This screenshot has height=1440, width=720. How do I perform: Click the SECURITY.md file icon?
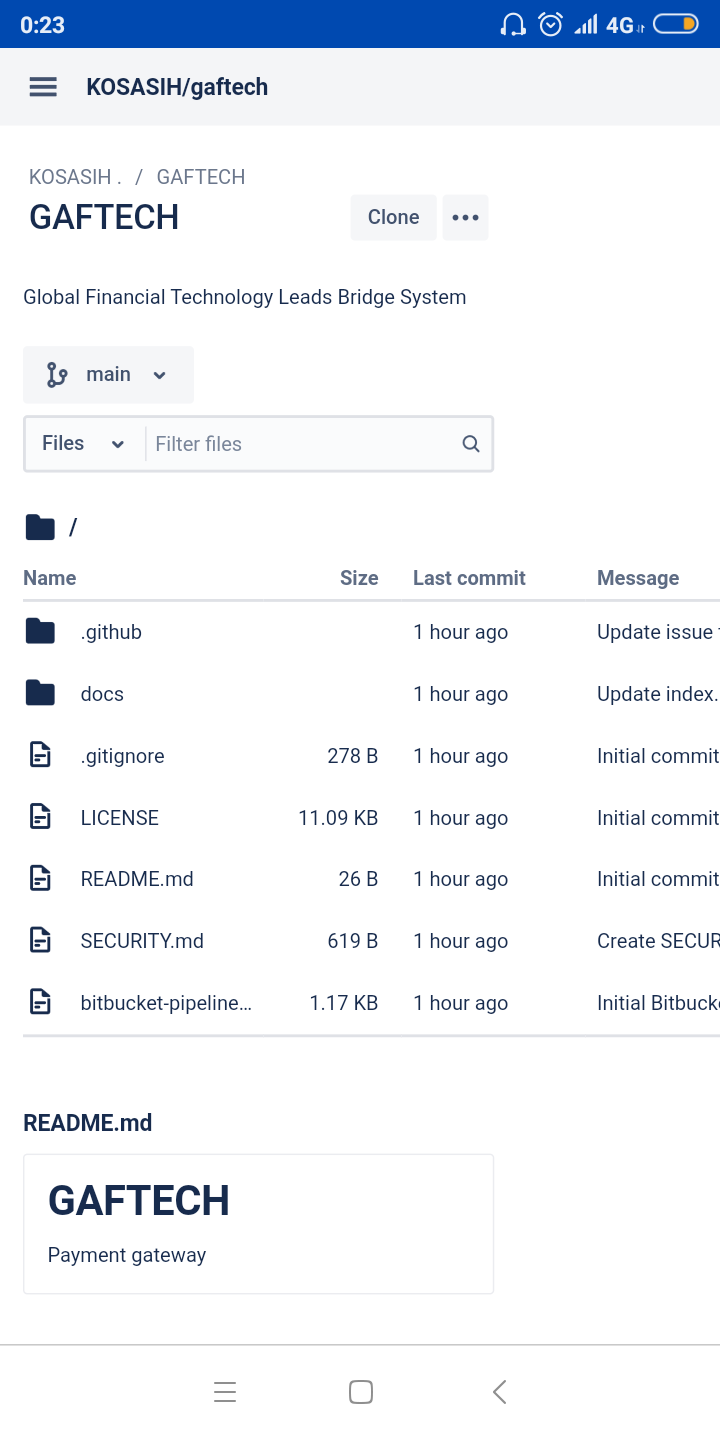(x=40, y=941)
